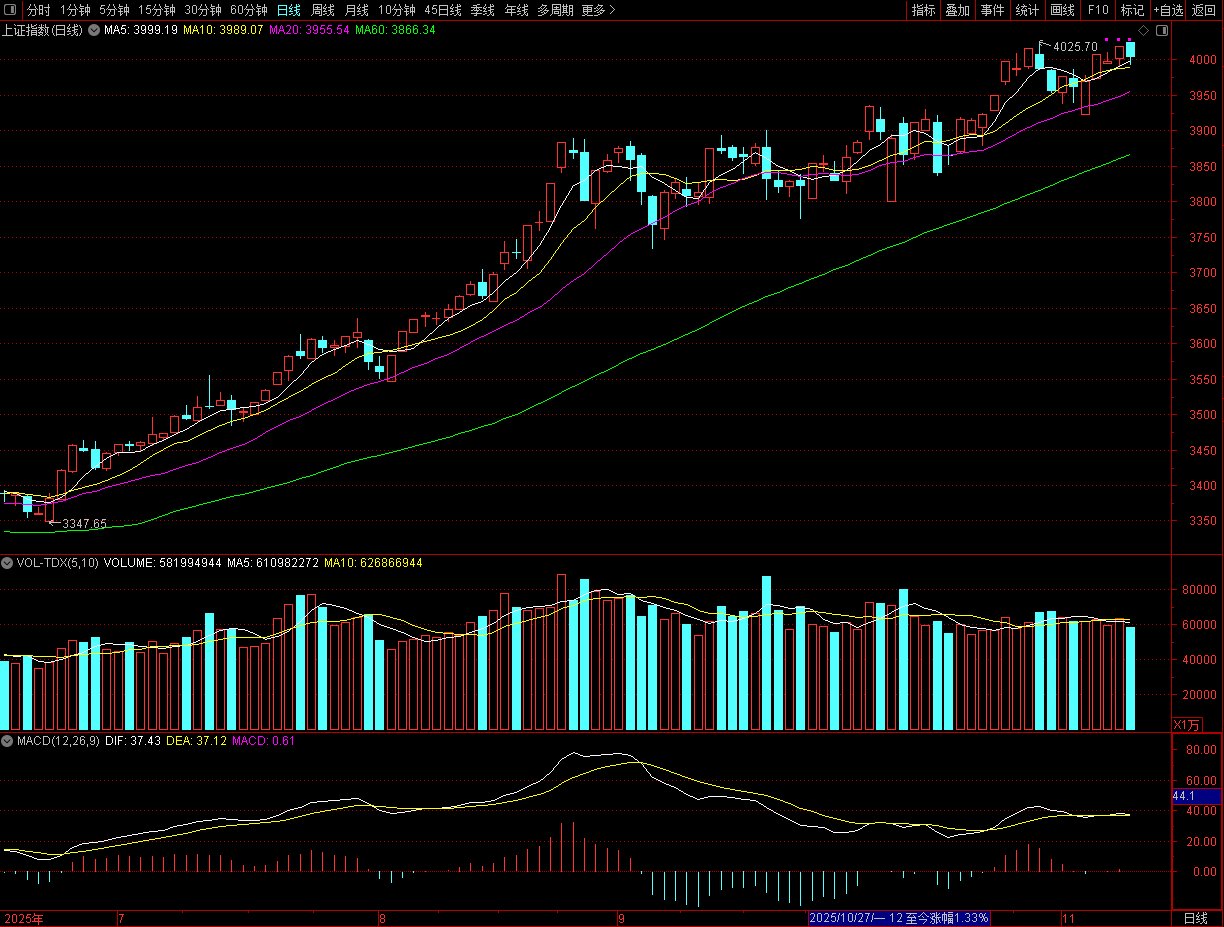
Task: Open the 标记 marker tool
Action: [x=1132, y=10]
